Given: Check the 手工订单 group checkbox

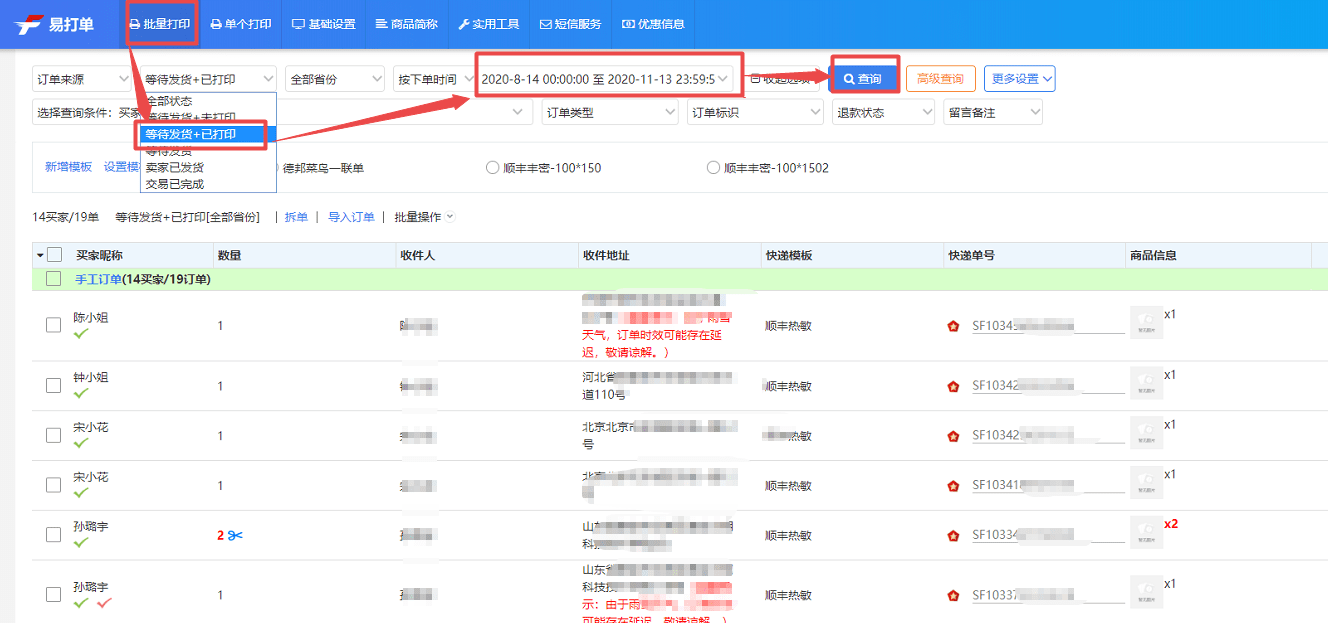Looking at the screenshot, I should tap(54, 280).
